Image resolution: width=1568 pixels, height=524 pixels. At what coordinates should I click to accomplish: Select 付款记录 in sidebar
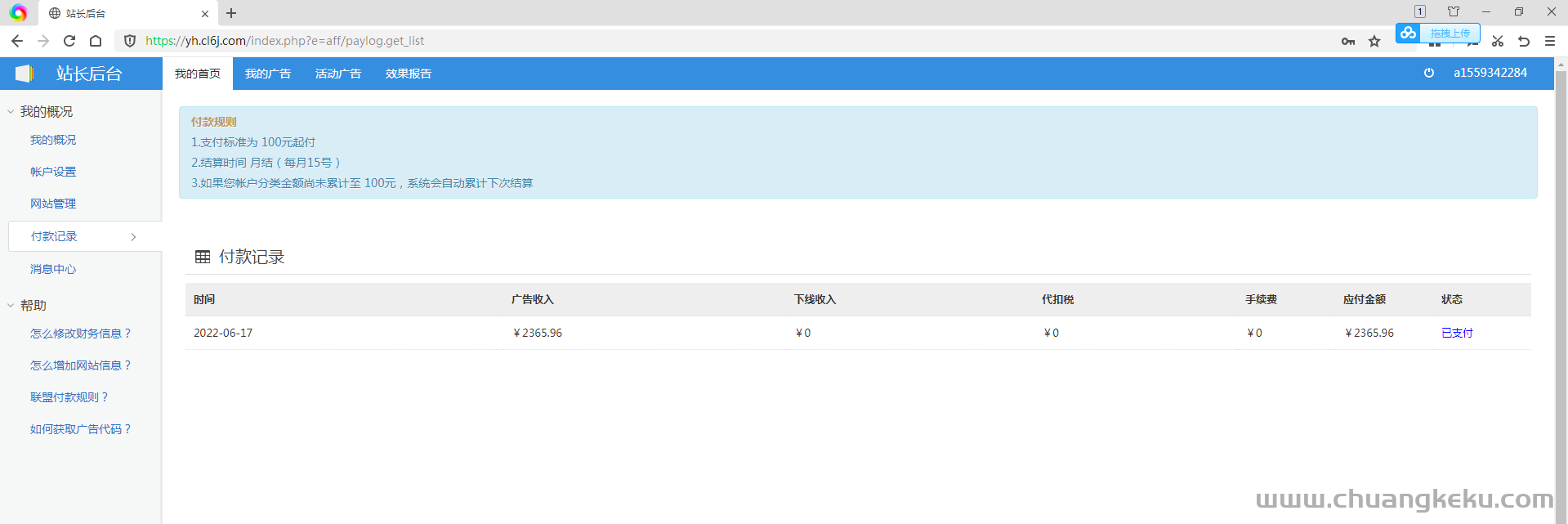coord(85,236)
